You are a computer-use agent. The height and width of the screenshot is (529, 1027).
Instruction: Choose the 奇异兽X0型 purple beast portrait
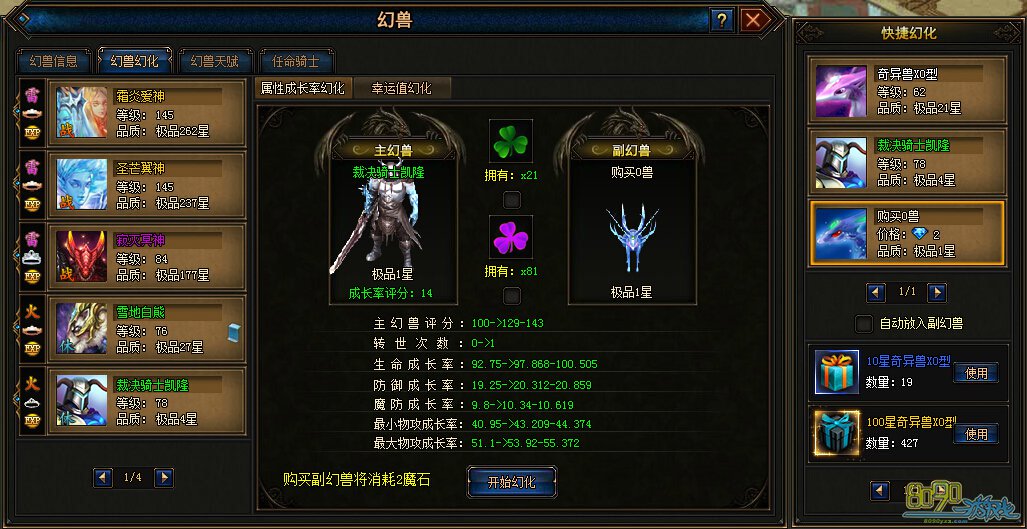841,91
